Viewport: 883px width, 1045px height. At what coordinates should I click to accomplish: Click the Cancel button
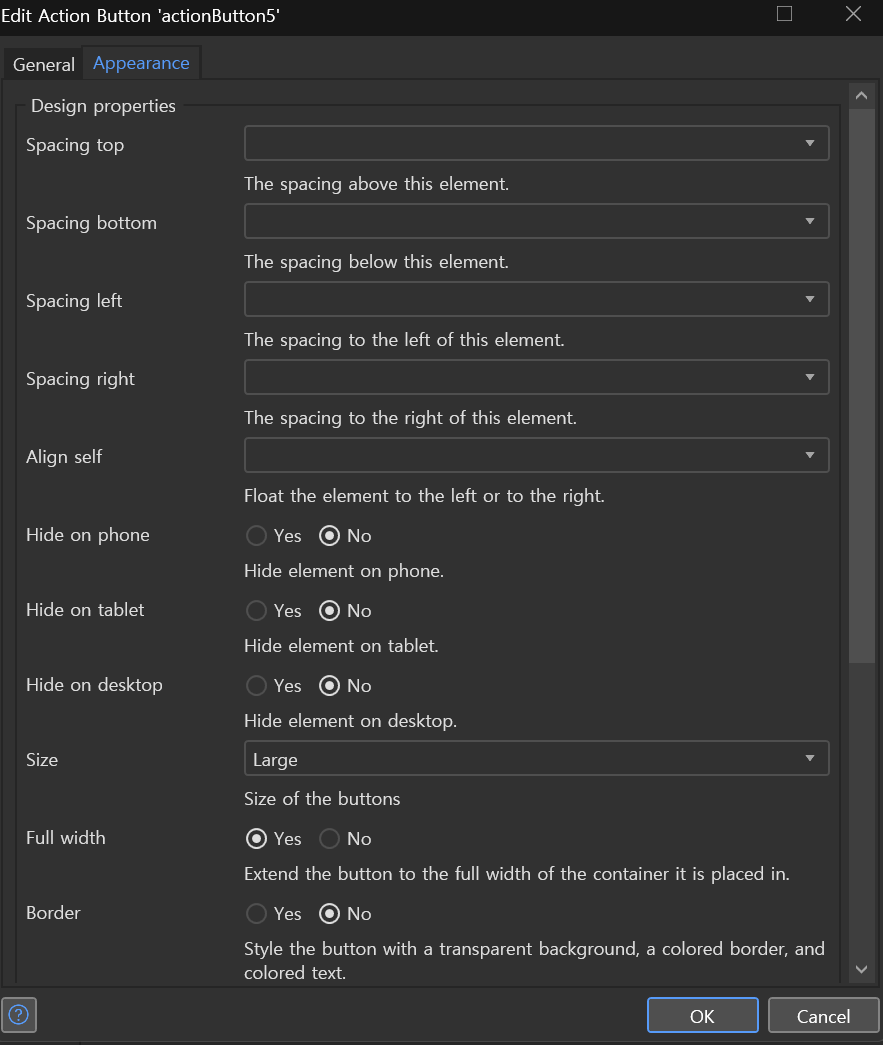tap(823, 1015)
